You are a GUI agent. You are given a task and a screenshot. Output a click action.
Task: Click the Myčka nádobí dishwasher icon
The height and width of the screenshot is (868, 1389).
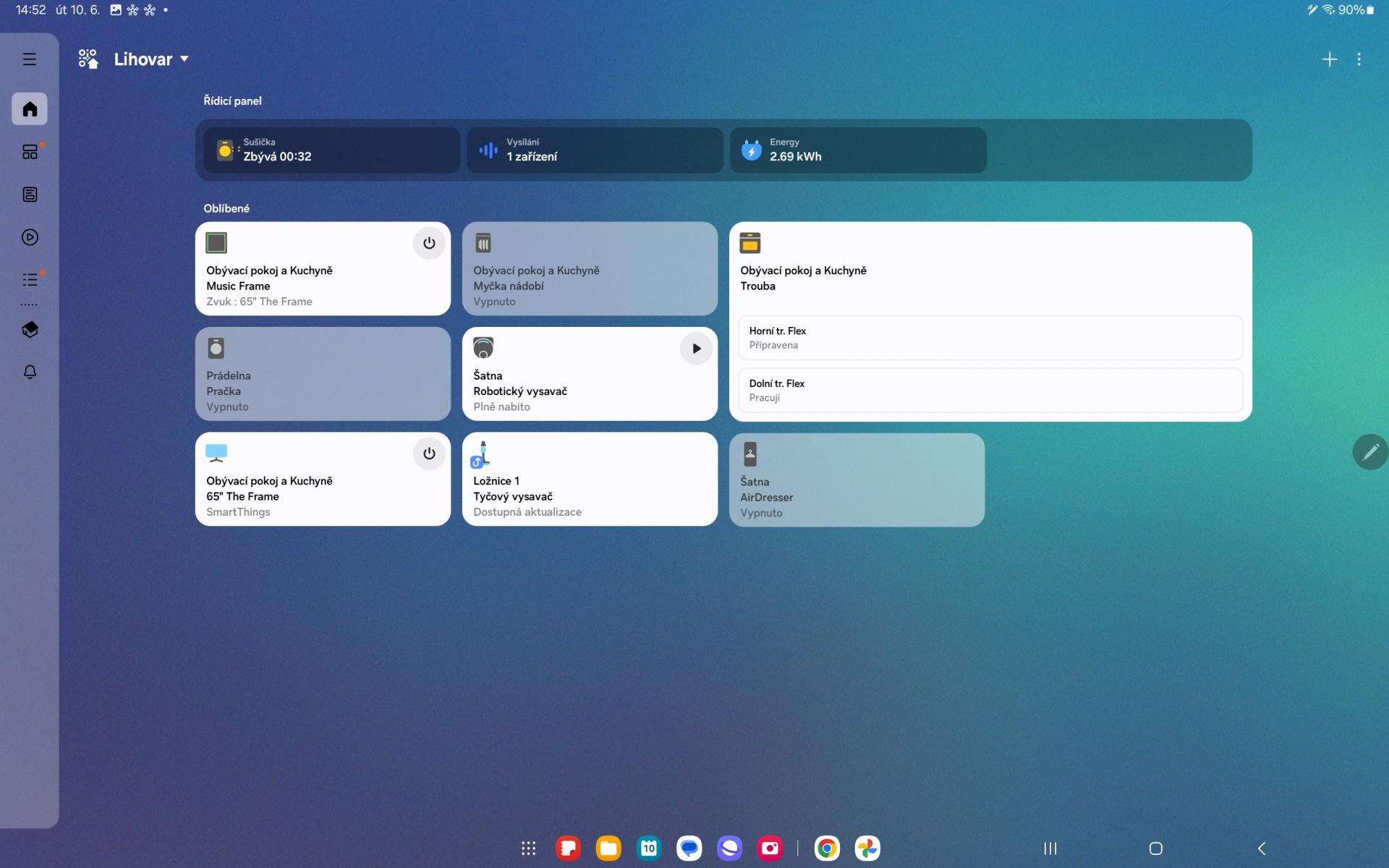click(483, 242)
